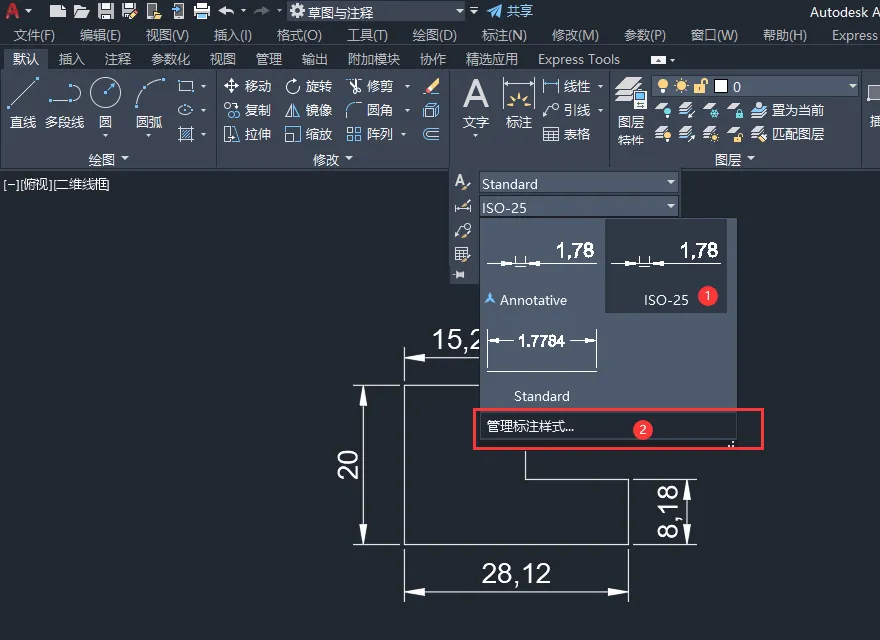This screenshot has width=880, height=640.
Task: Click the Fillet (圆角) tool
Action: coord(370,110)
